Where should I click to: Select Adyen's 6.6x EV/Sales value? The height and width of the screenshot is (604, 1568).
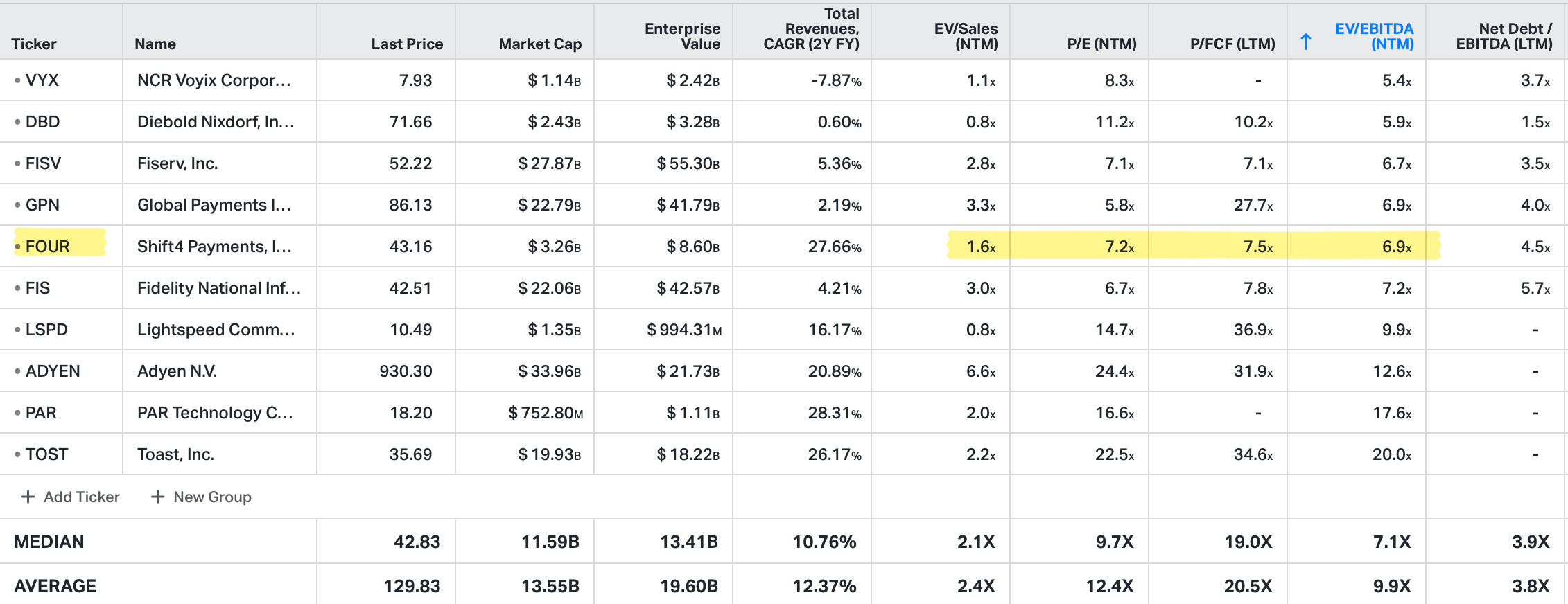pyautogui.click(x=981, y=371)
